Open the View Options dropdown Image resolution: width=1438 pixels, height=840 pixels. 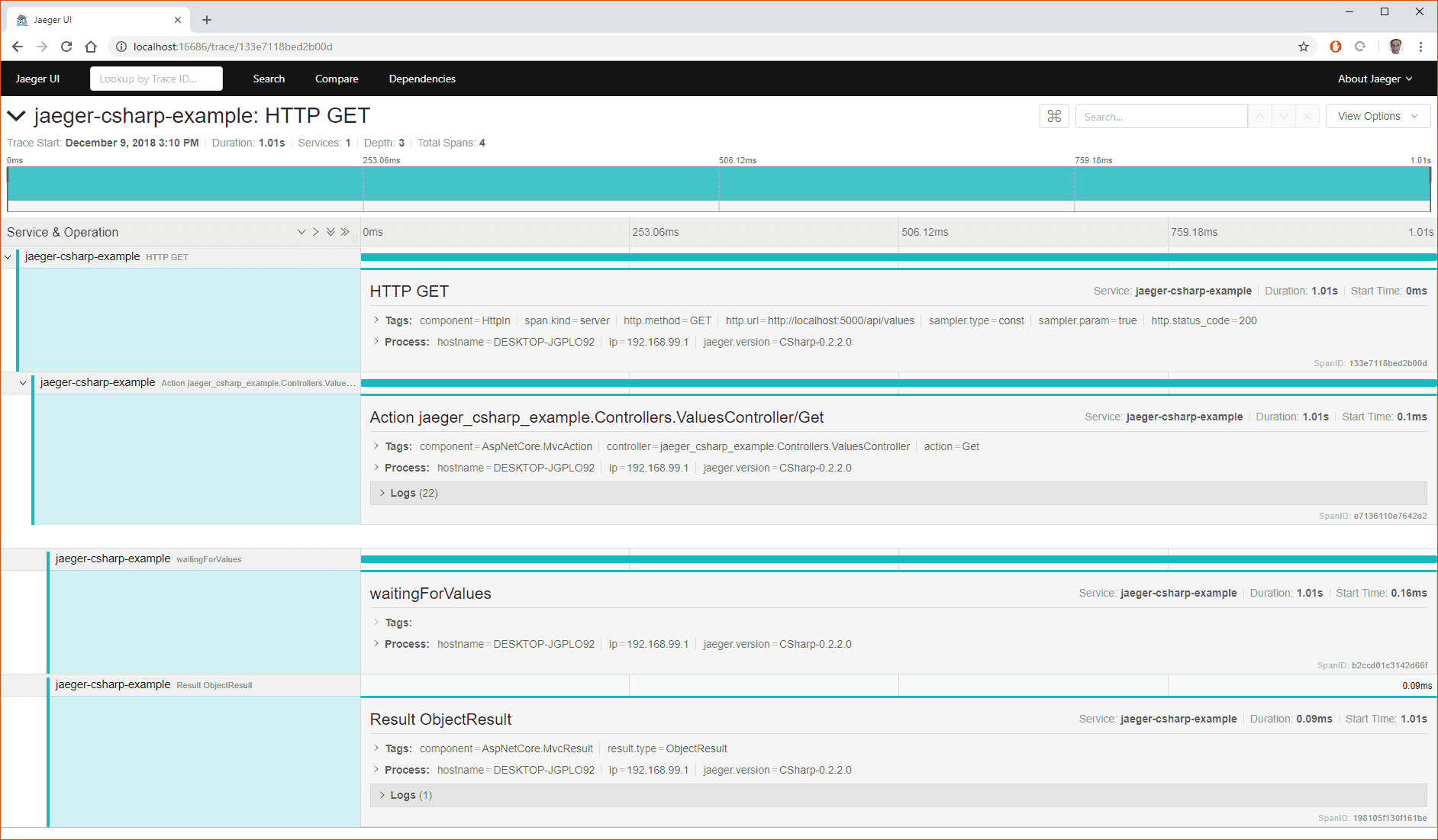coord(1378,116)
